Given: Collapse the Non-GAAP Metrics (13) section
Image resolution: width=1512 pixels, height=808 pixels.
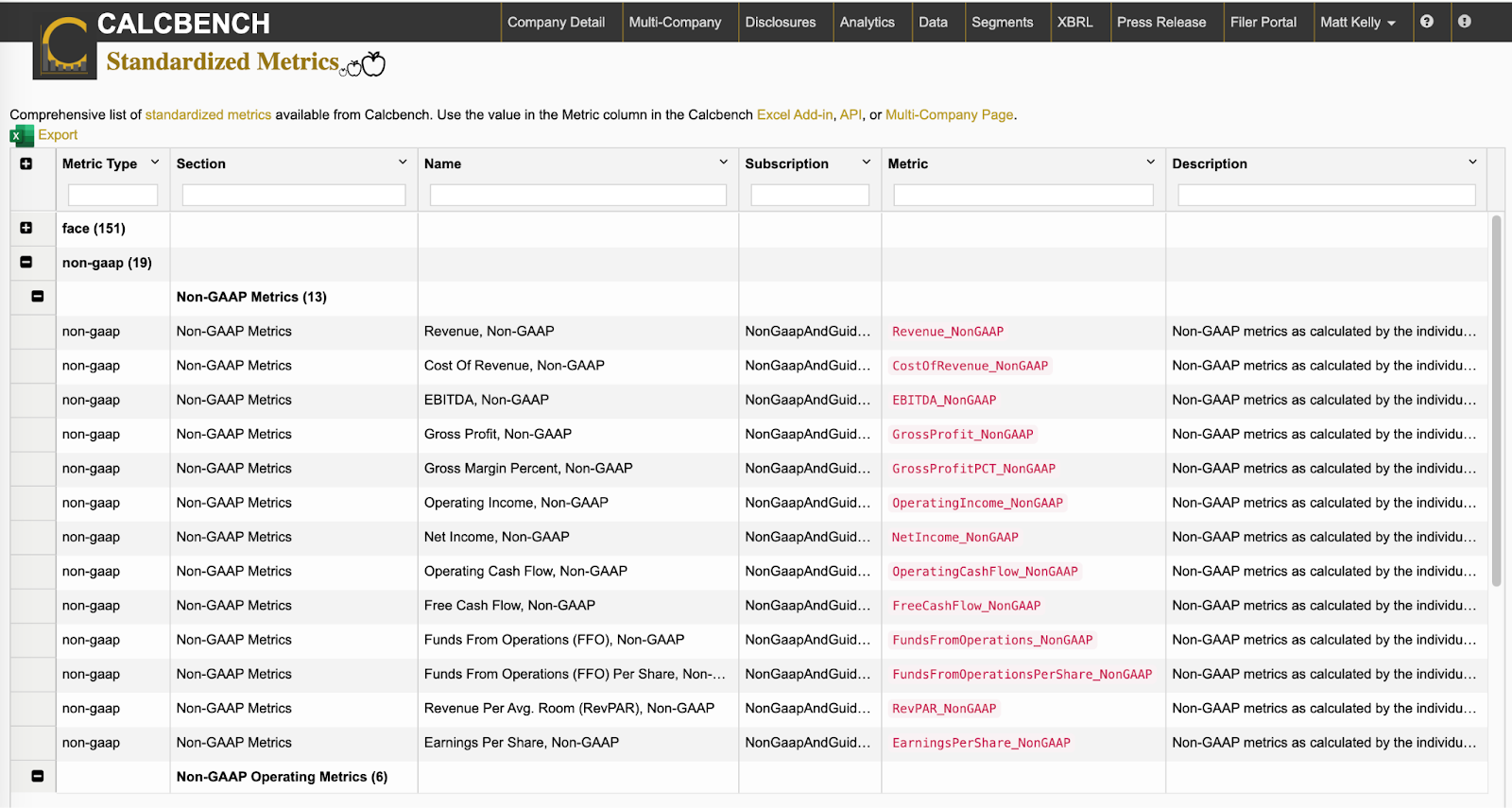Looking at the screenshot, I should [38, 296].
